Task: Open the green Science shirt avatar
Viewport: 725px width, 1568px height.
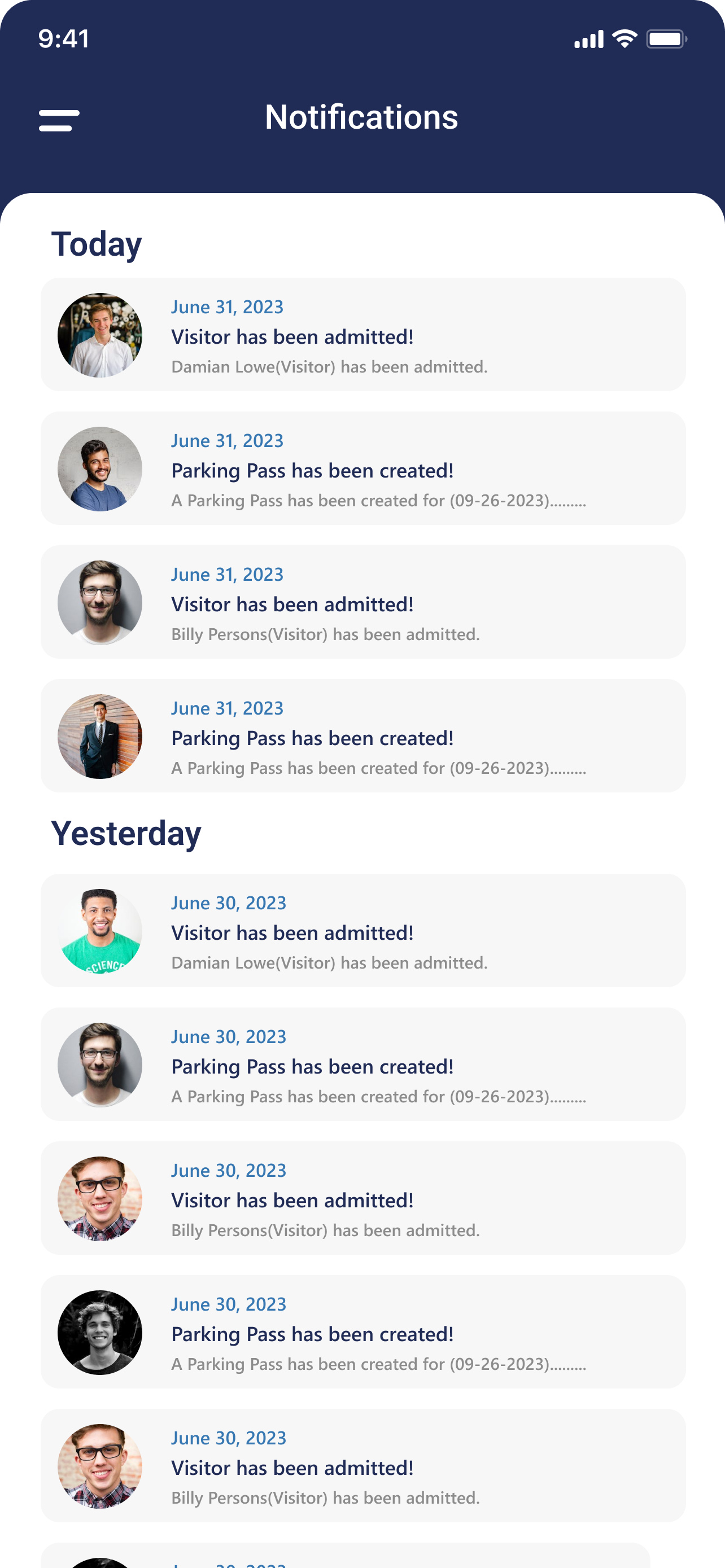Action: [x=100, y=931]
